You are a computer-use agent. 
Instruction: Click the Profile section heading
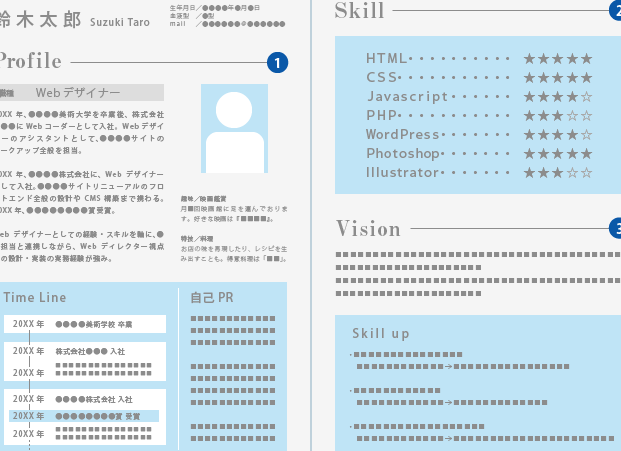click(x=30, y=62)
